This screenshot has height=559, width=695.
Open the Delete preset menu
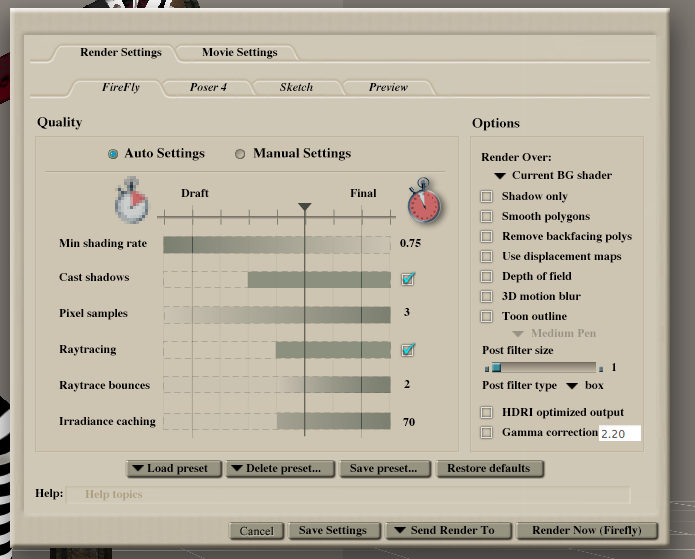280,469
